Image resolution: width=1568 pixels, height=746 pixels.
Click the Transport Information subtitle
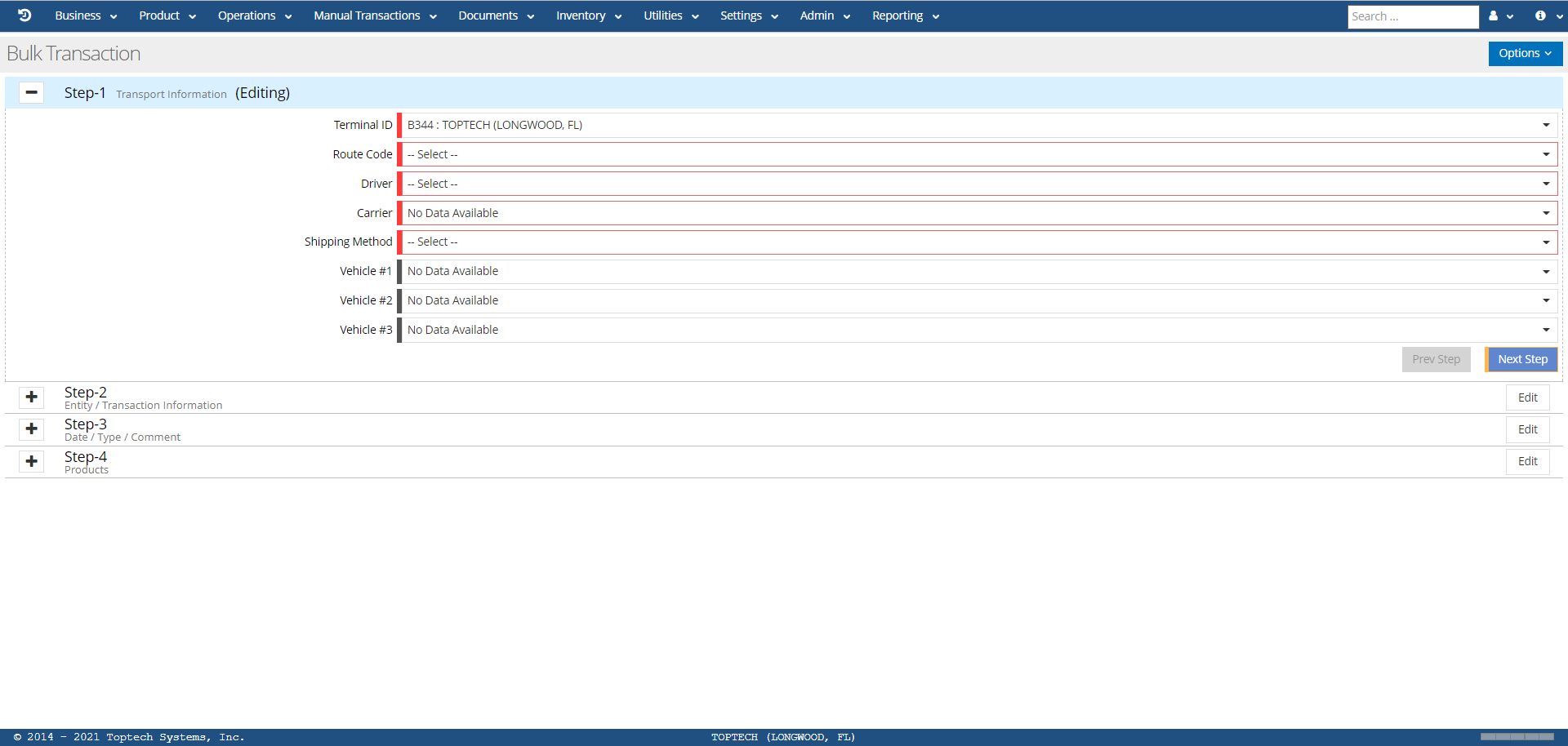click(171, 95)
